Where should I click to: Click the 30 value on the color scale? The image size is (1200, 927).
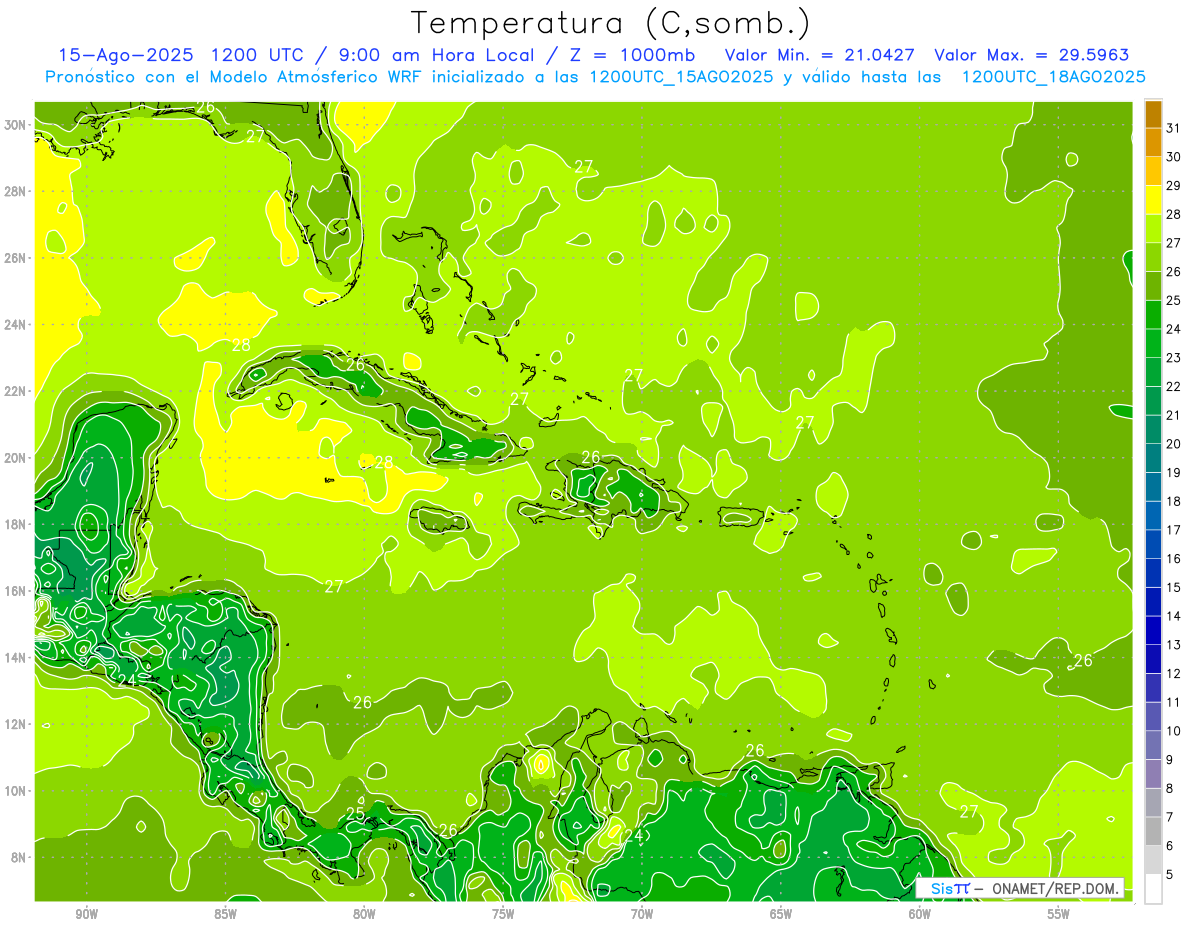pos(1174,157)
